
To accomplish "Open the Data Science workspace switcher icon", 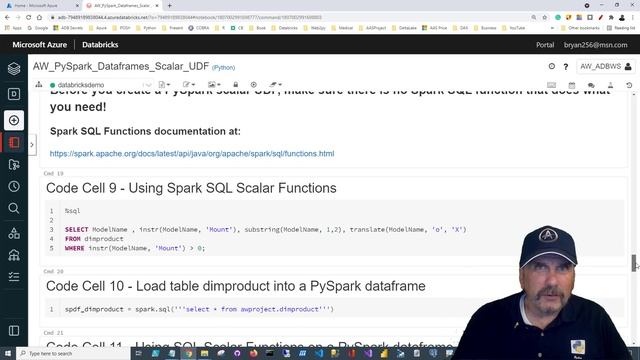I will [14, 94].
